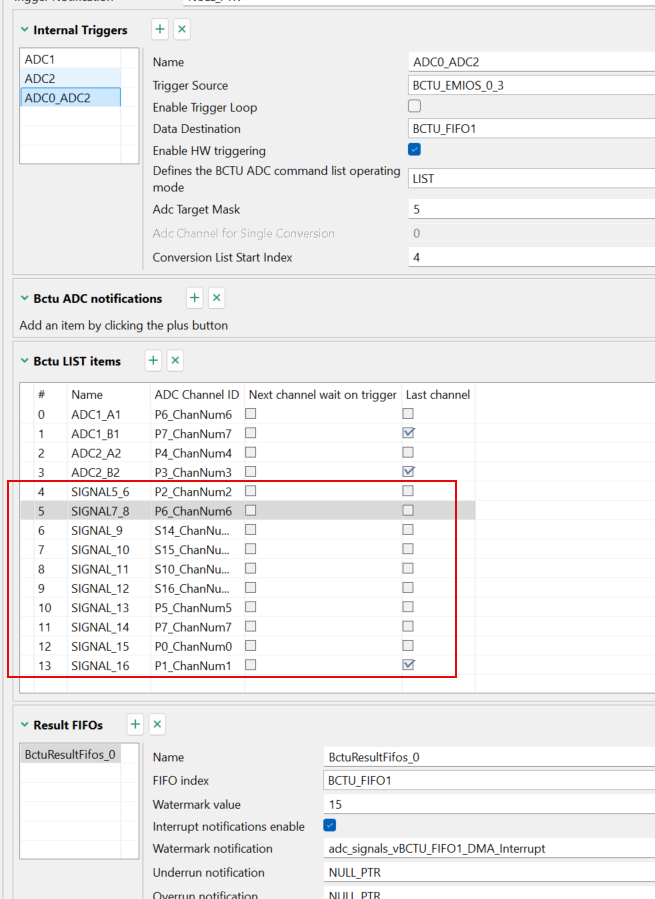Screen dimensions: 655x899
Task: Collapse the Result FIFOs section
Action: click(25, 725)
